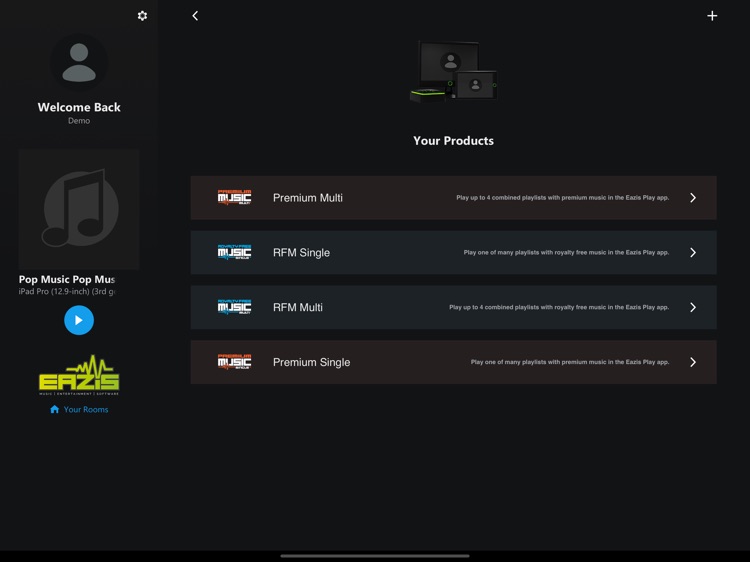This screenshot has height=562, width=750.
Task: Click the Pop Music track title
Action: click(67, 279)
